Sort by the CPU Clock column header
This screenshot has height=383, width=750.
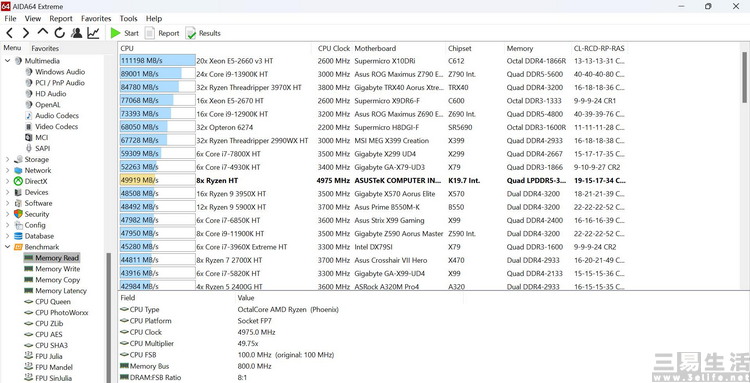[x=334, y=48]
